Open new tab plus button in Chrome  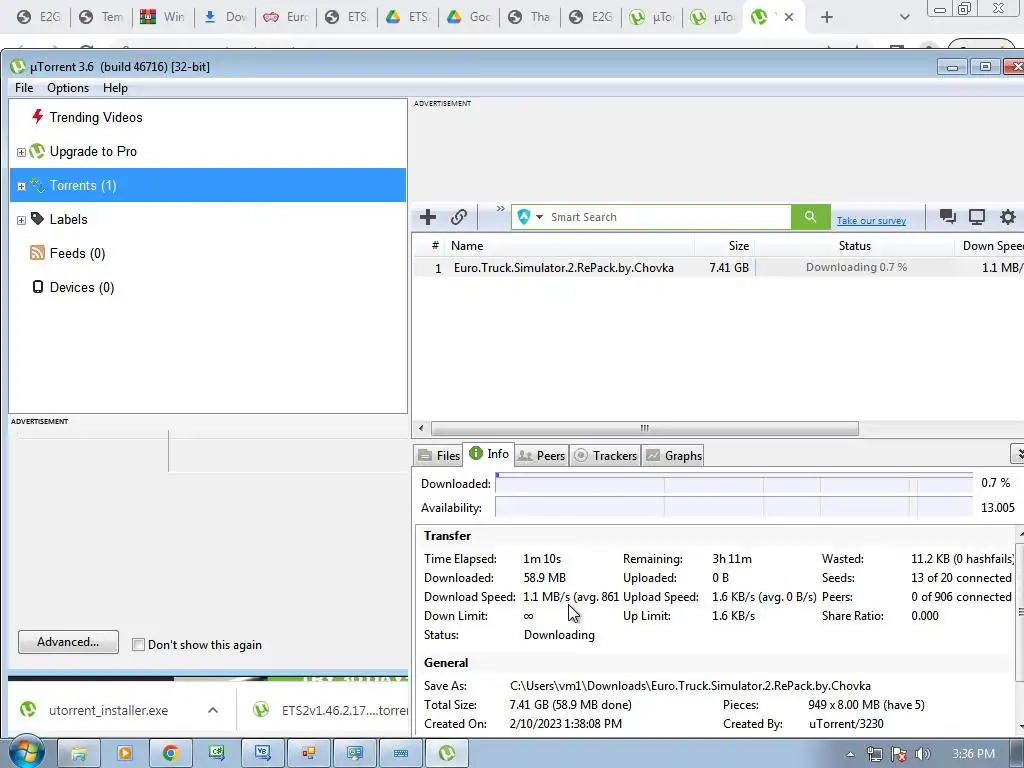(x=827, y=17)
